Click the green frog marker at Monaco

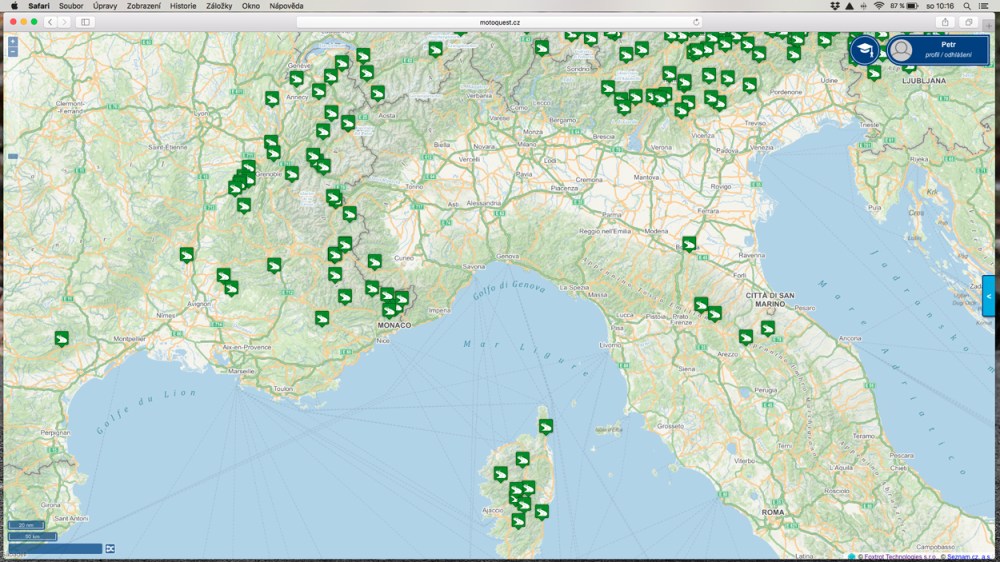pos(390,311)
